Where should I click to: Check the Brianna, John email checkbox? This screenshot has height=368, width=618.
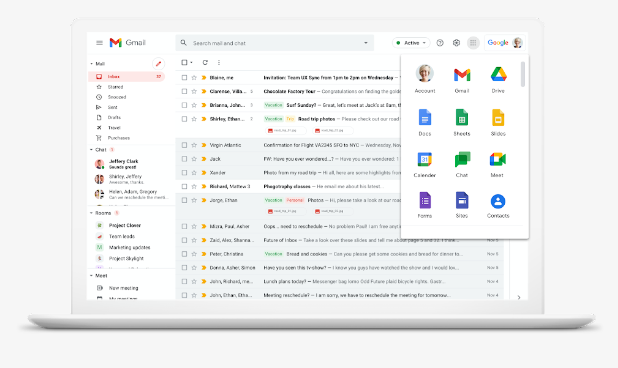point(184,105)
